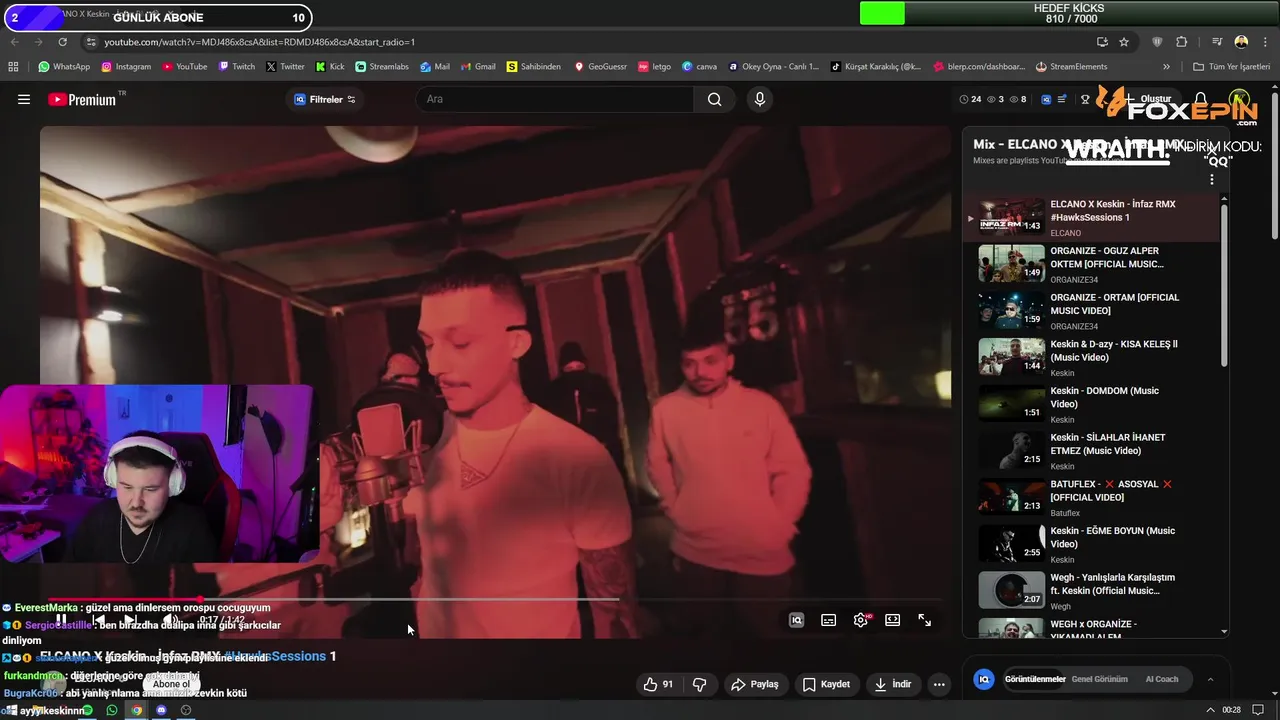Go to the YouTube Premium home logo
Screen dimensions: 1280x720
82,99
